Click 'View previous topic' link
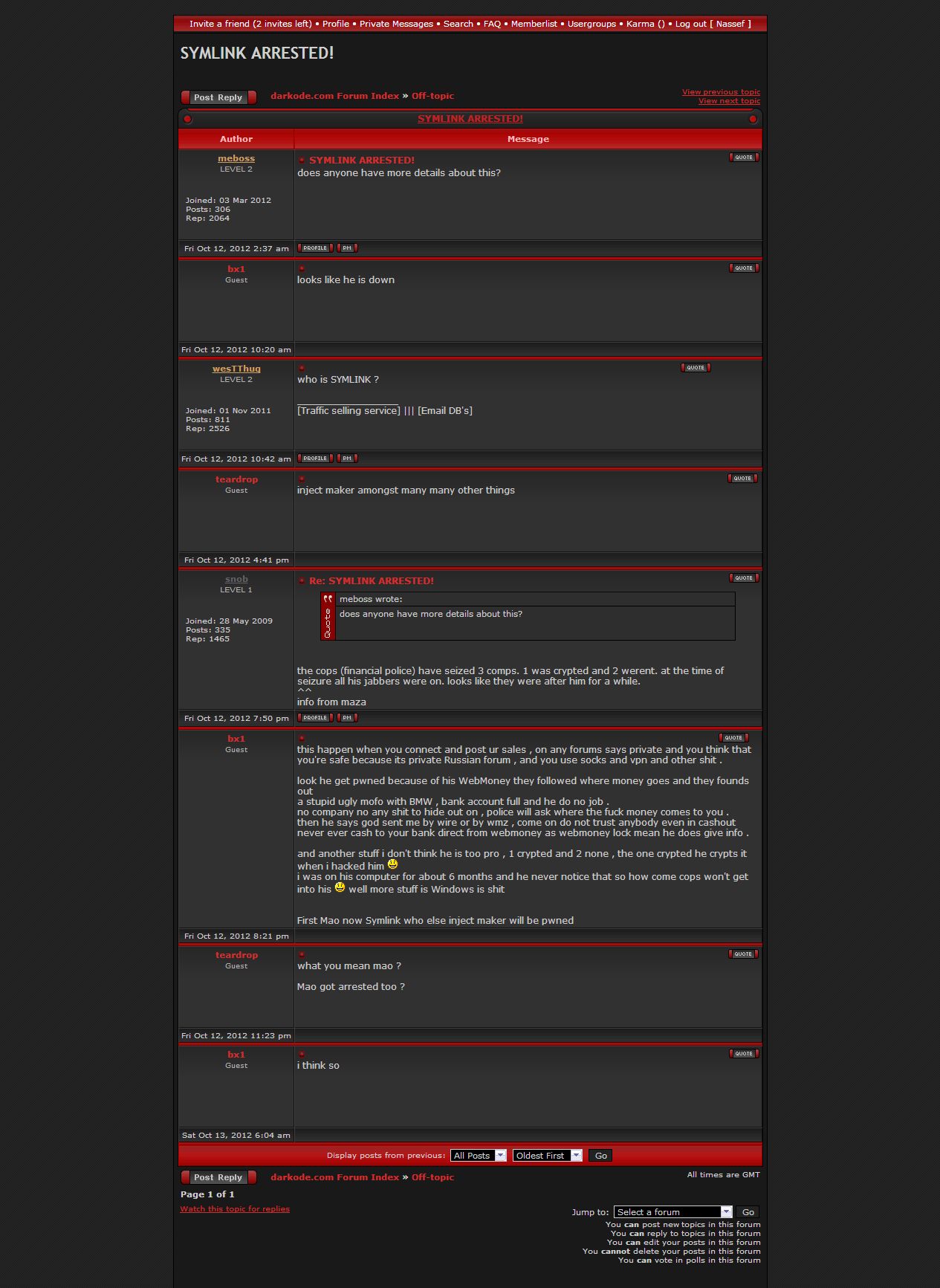This screenshot has width=940, height=1288. pyautogui.click(x=721, y=92)
